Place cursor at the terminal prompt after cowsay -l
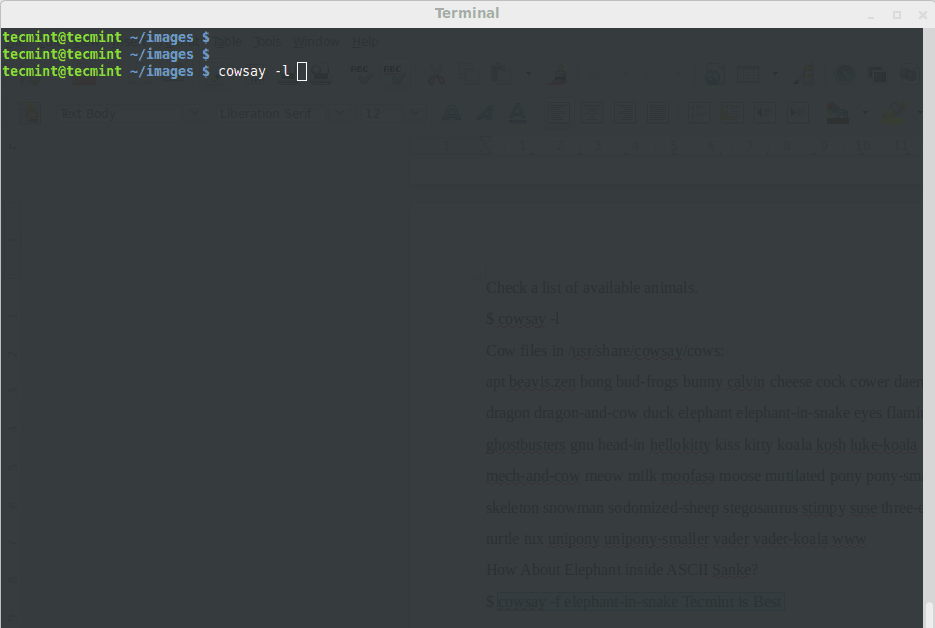 [x=300, y=71]
